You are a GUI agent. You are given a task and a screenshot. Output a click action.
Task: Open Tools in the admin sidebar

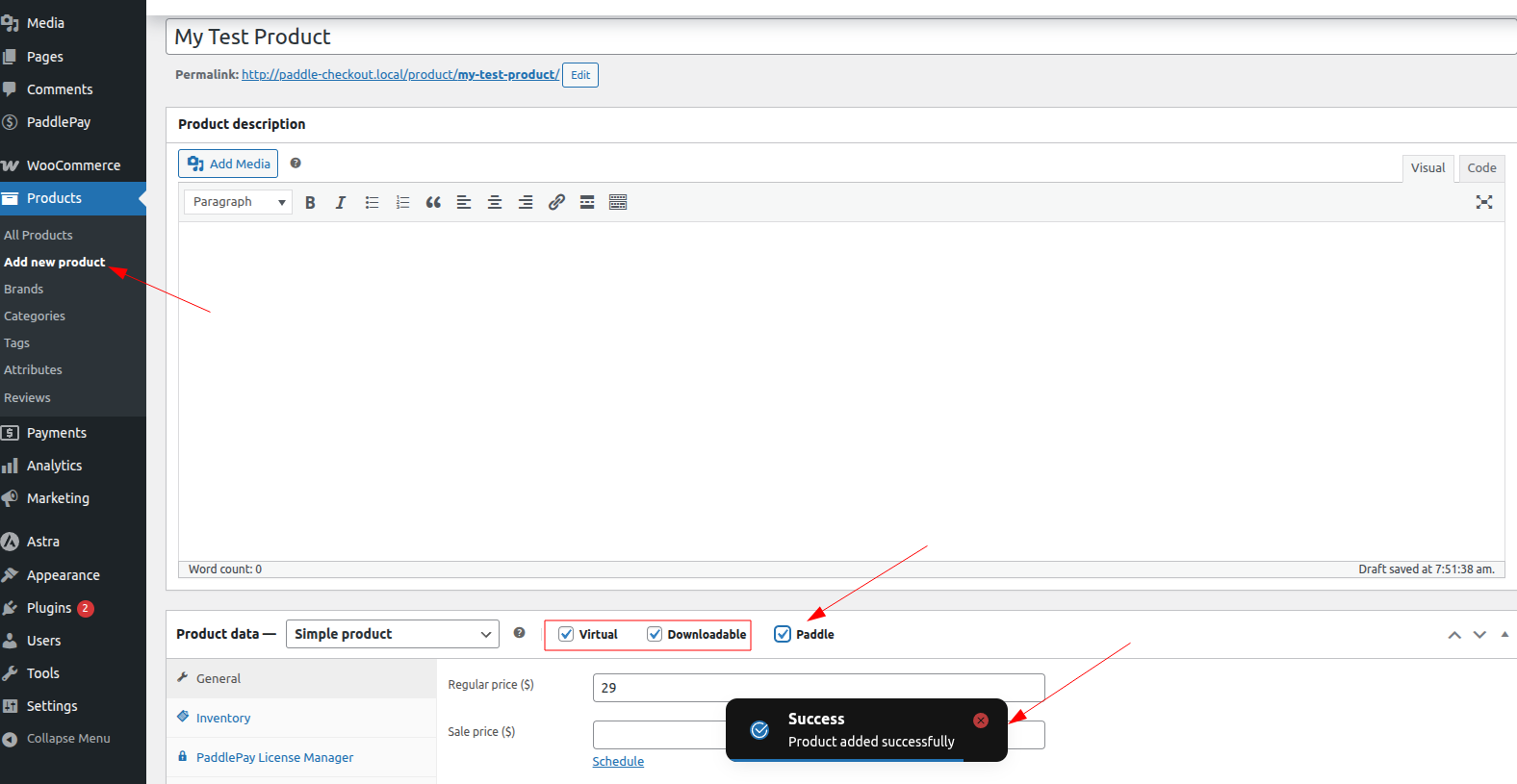pos(73,673)
